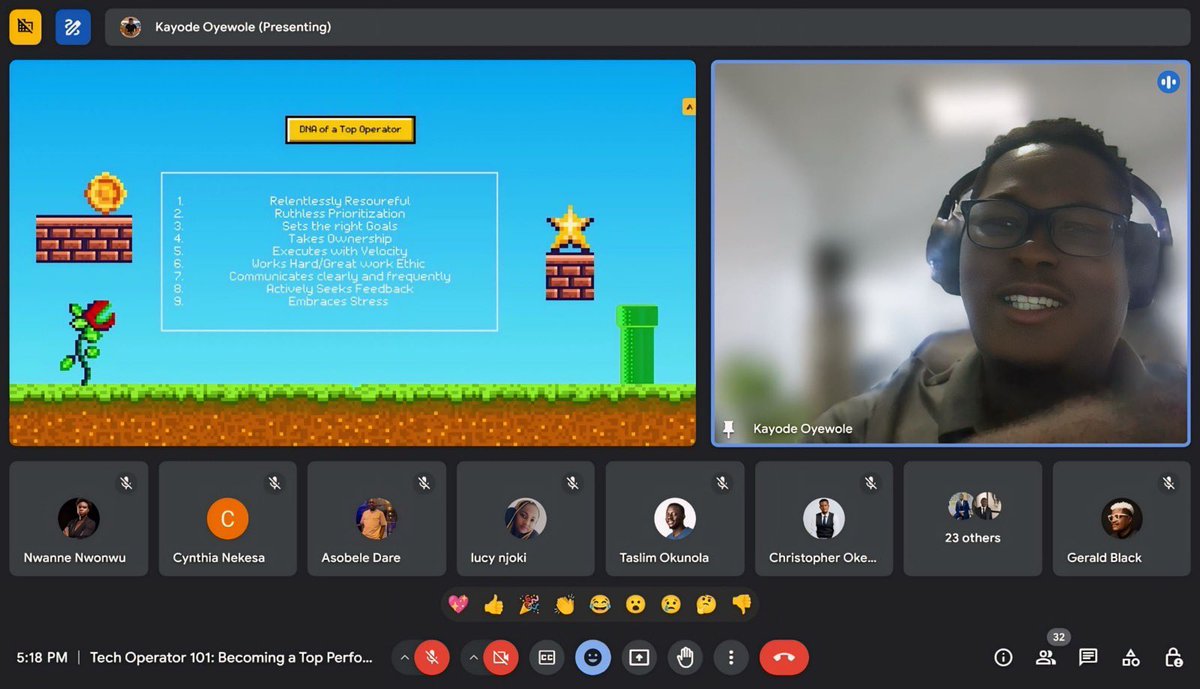This screenshot has width=1200, height=689.
Task: Open more options three-dot menu
Action: (731, 657)
